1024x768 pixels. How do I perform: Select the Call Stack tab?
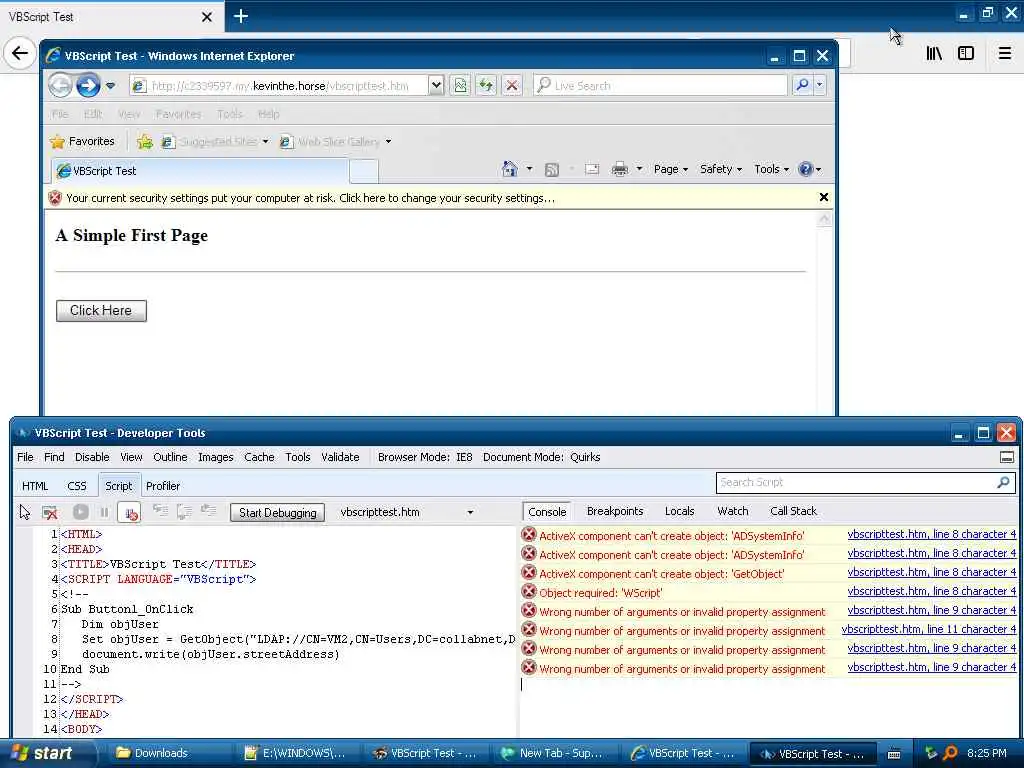[793, 511]
